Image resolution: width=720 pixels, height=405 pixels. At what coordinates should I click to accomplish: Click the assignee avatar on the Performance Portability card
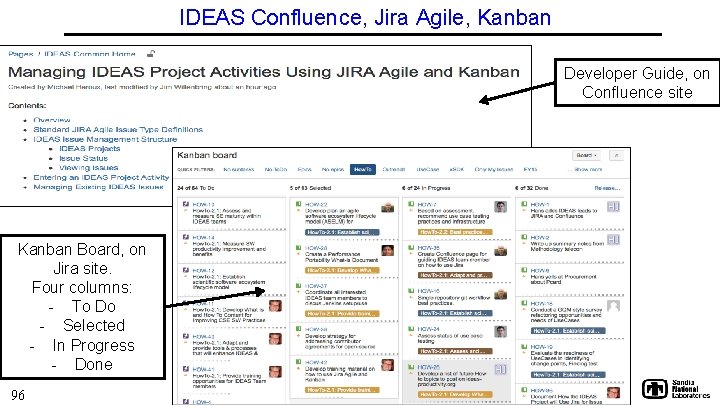388,250
